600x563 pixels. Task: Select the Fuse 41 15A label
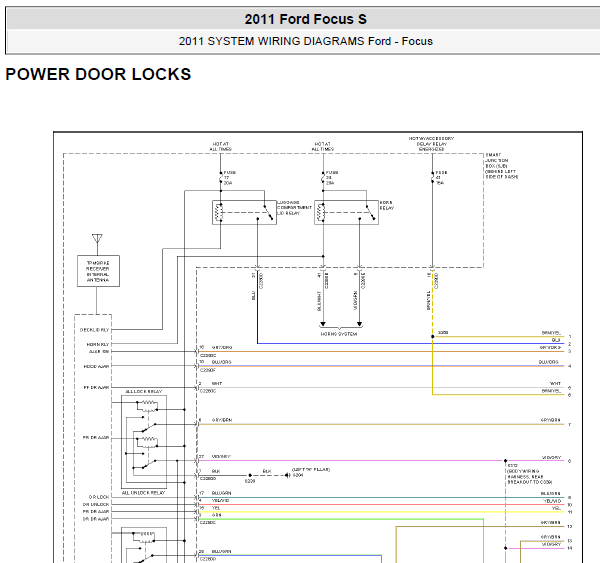[440, 178]
